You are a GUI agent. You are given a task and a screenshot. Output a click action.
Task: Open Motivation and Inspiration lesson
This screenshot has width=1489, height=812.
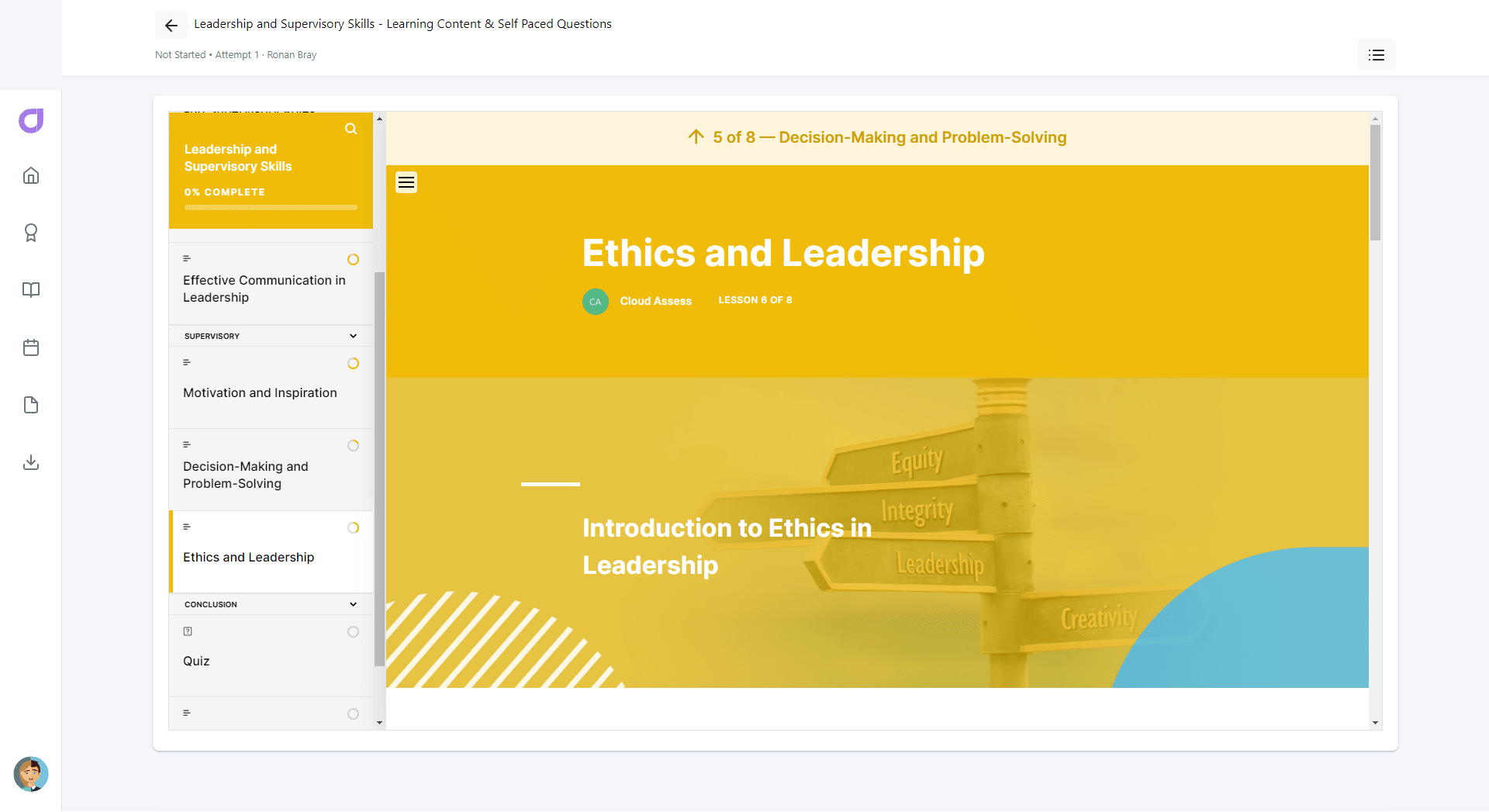pyautogui.click(x=271, y=387)
